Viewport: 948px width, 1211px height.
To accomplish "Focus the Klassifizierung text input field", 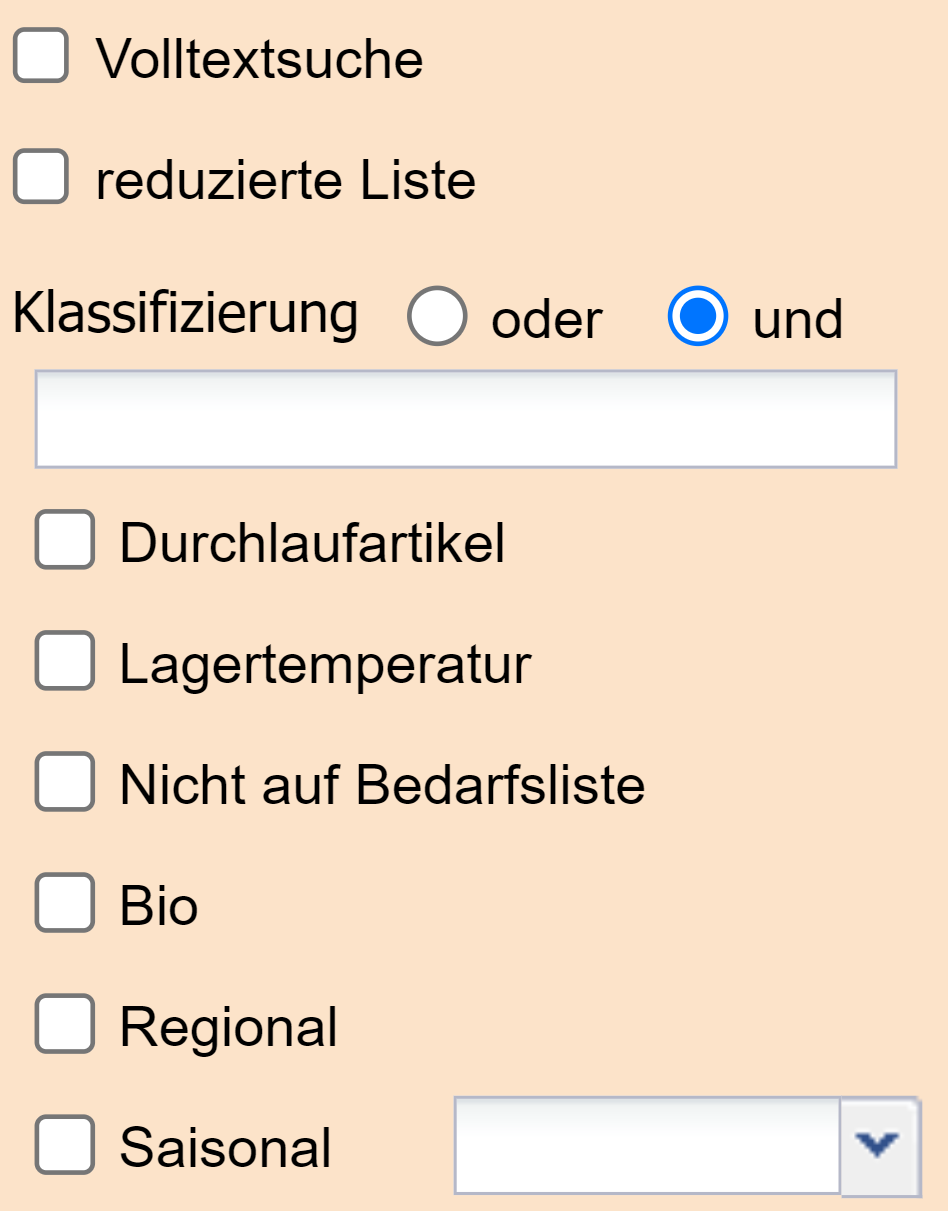I will tap(465, 419).
